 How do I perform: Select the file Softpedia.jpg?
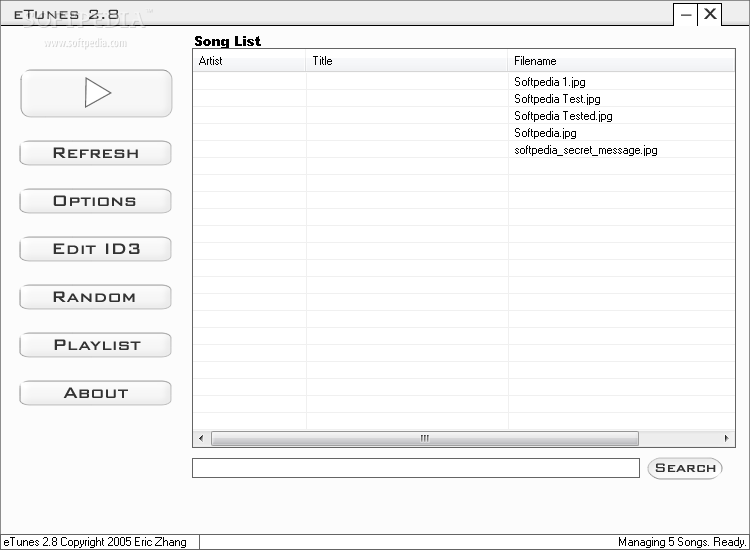coord(545,133)
